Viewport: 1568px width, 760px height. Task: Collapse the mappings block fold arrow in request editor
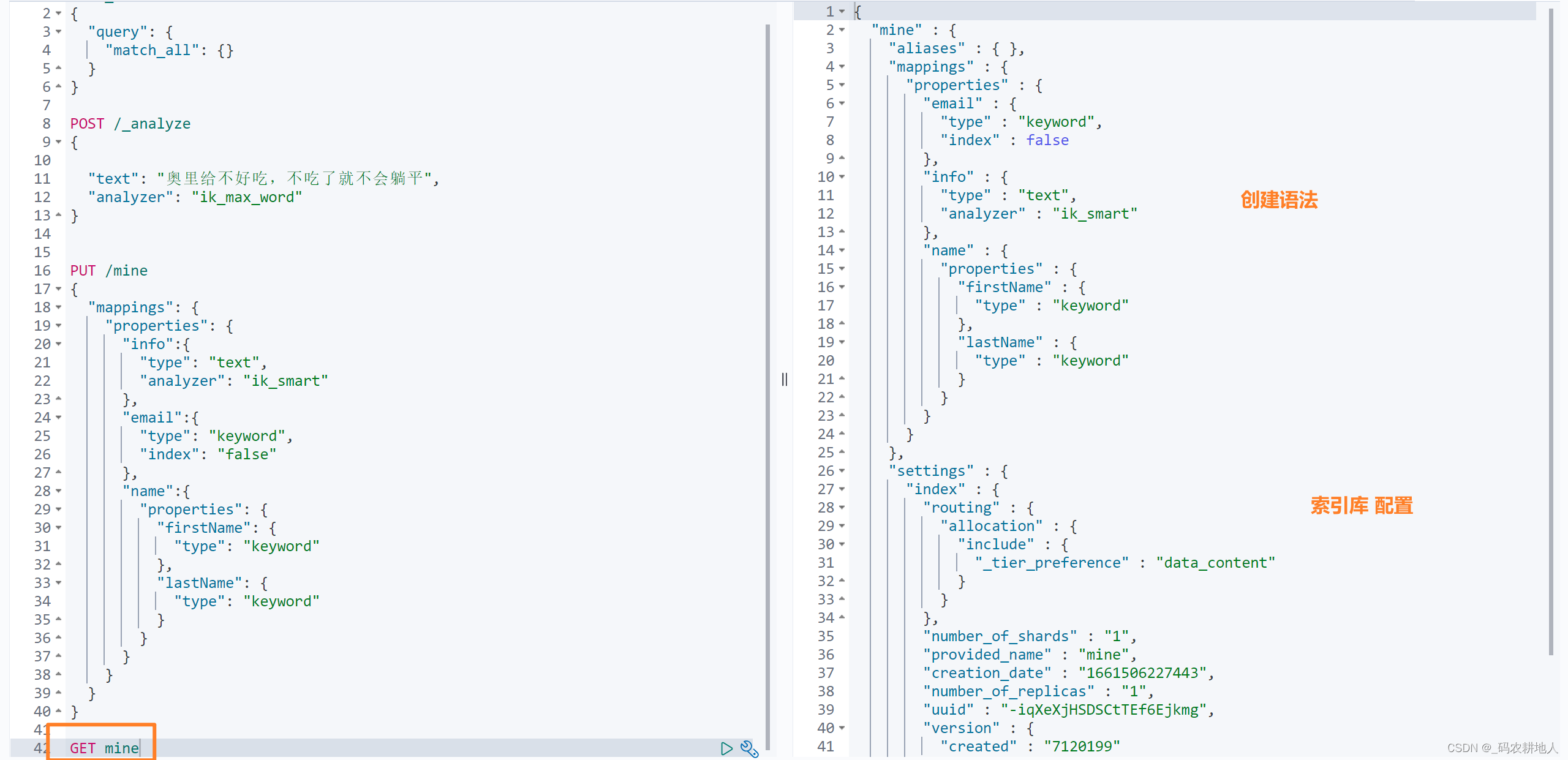tap(59, 307)
